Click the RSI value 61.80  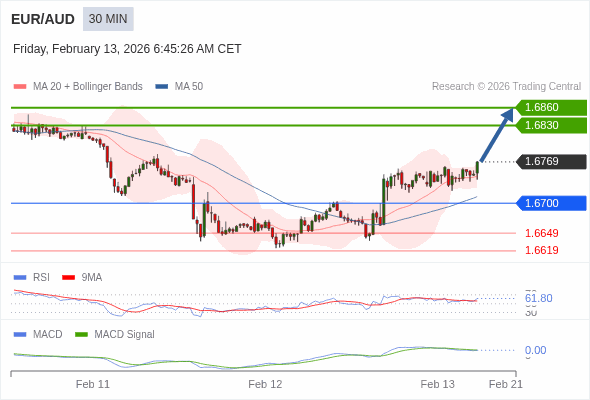pos(538,298)
